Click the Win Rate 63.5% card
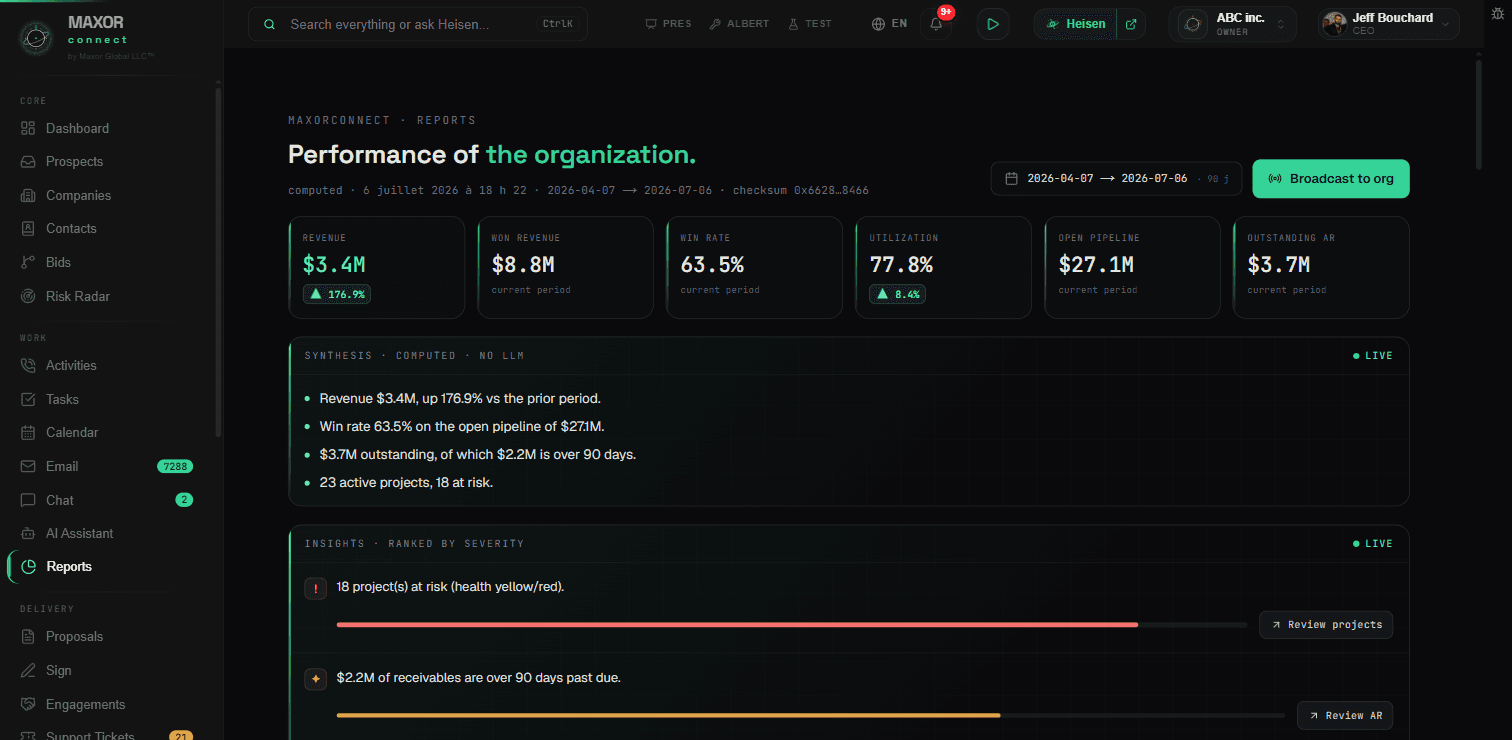1512x740 pixels. 754,268
